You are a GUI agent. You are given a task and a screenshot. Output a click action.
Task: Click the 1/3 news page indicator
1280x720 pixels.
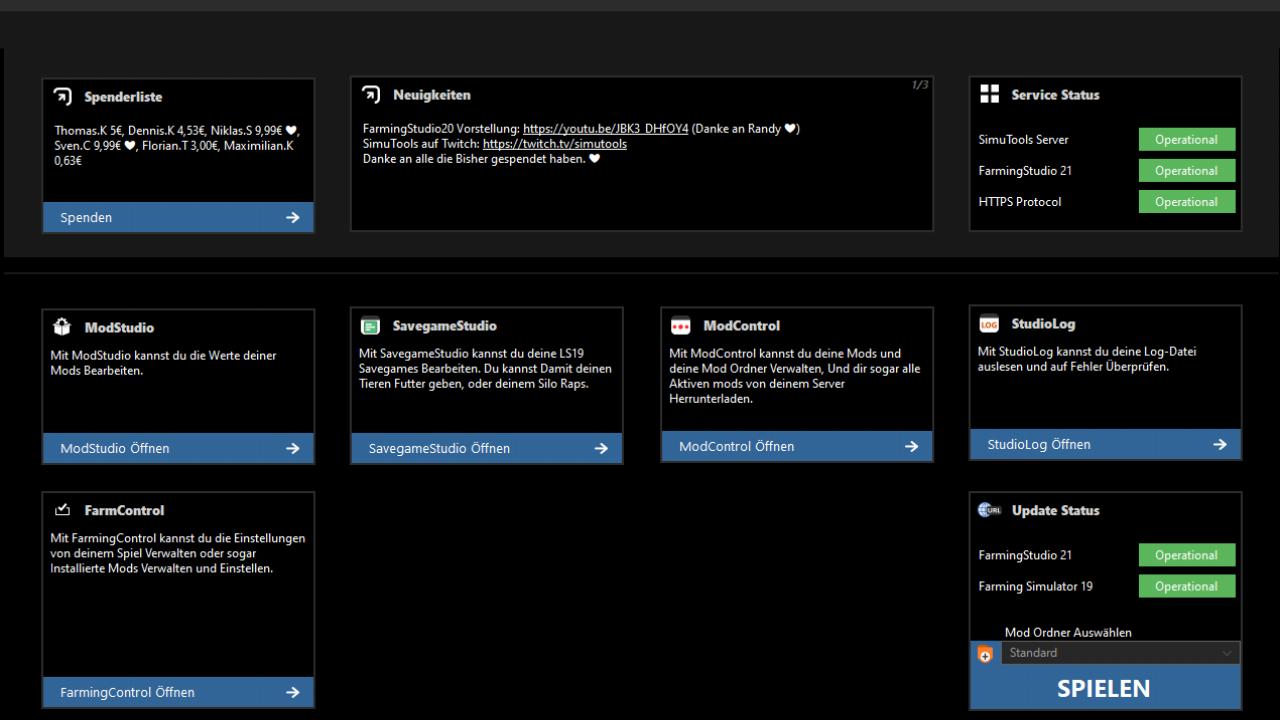[920, 85]
